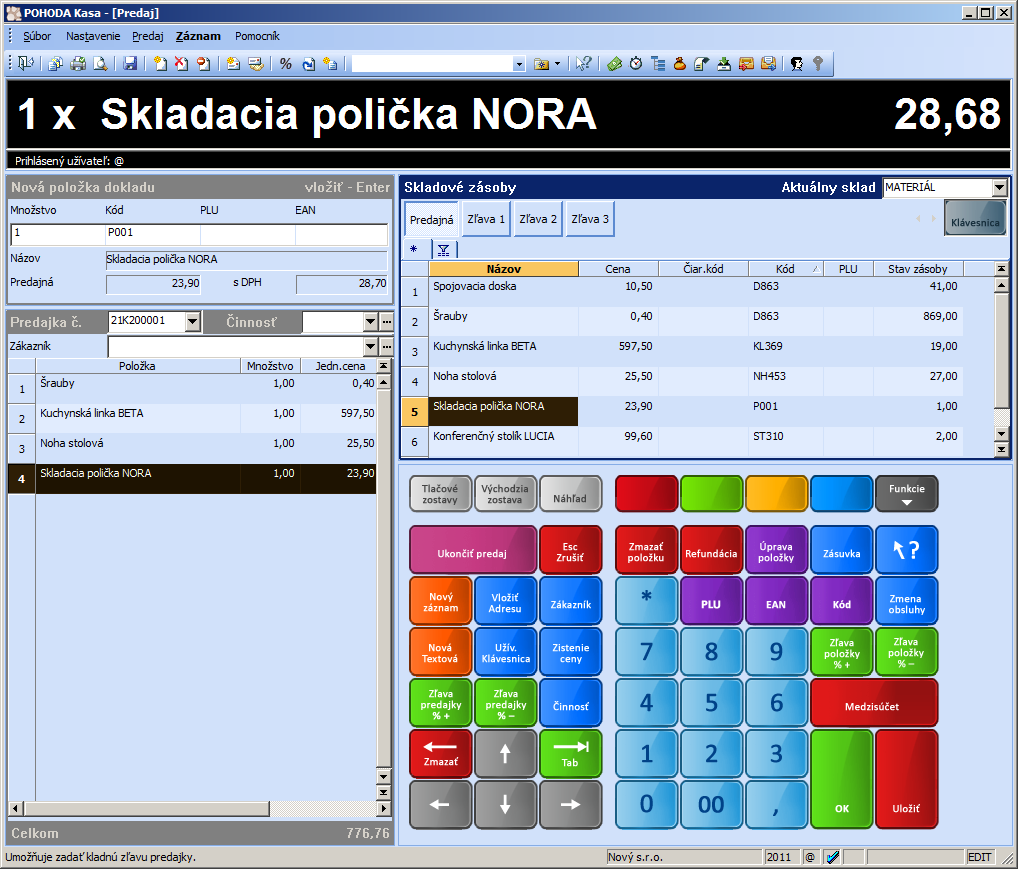Click the red color function button
The width and height of the screenshot is (1018, 869).
click(x=646, y=494)
